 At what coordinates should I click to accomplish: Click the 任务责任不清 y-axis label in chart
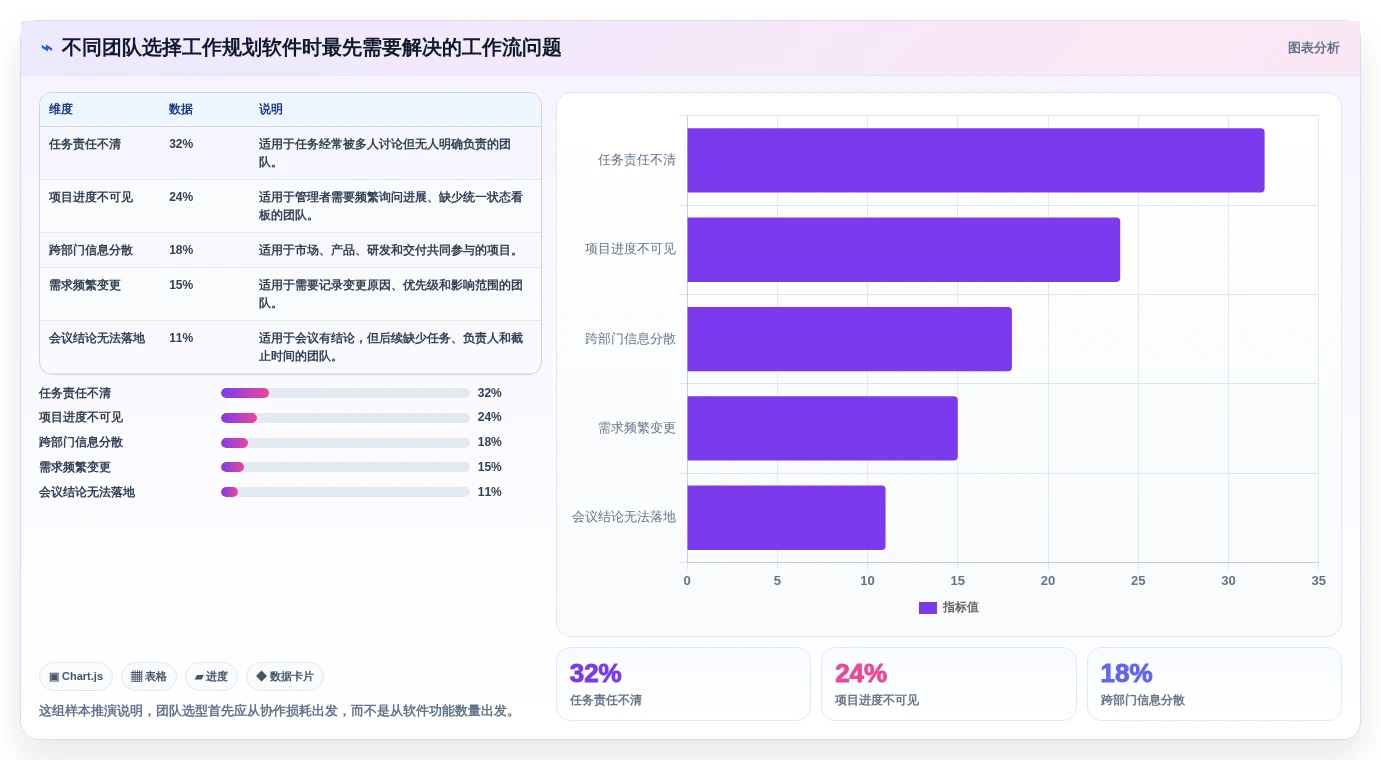click(637, 160)
